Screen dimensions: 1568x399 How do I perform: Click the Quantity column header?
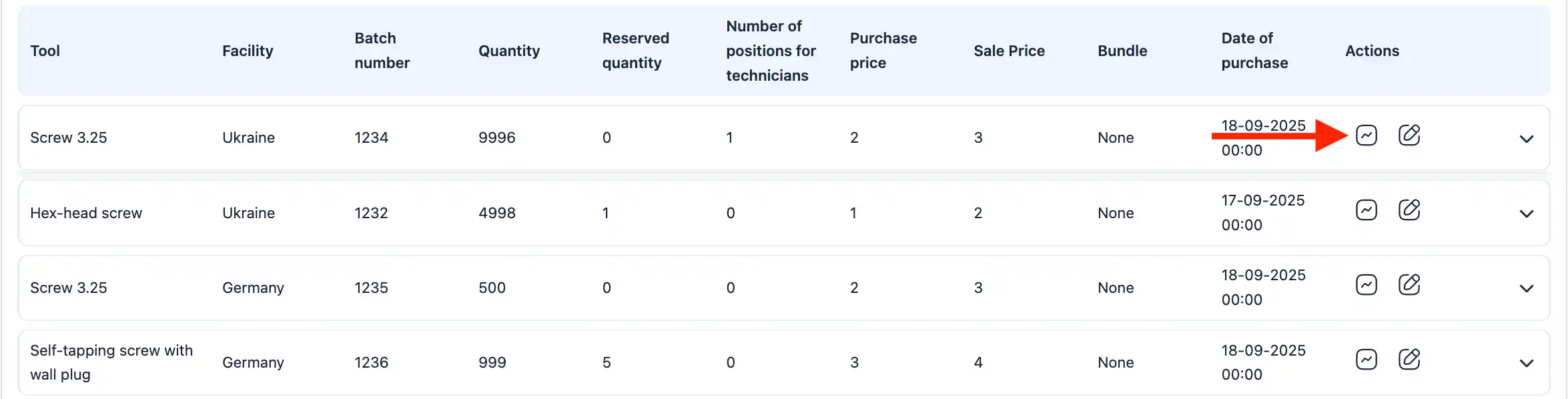[509, 51]
